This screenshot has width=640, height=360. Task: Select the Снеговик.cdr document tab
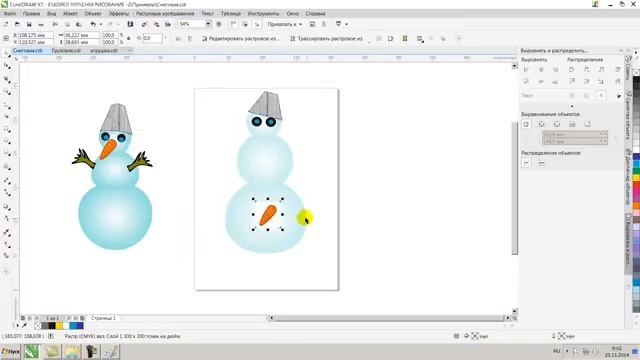pos(27,51)
